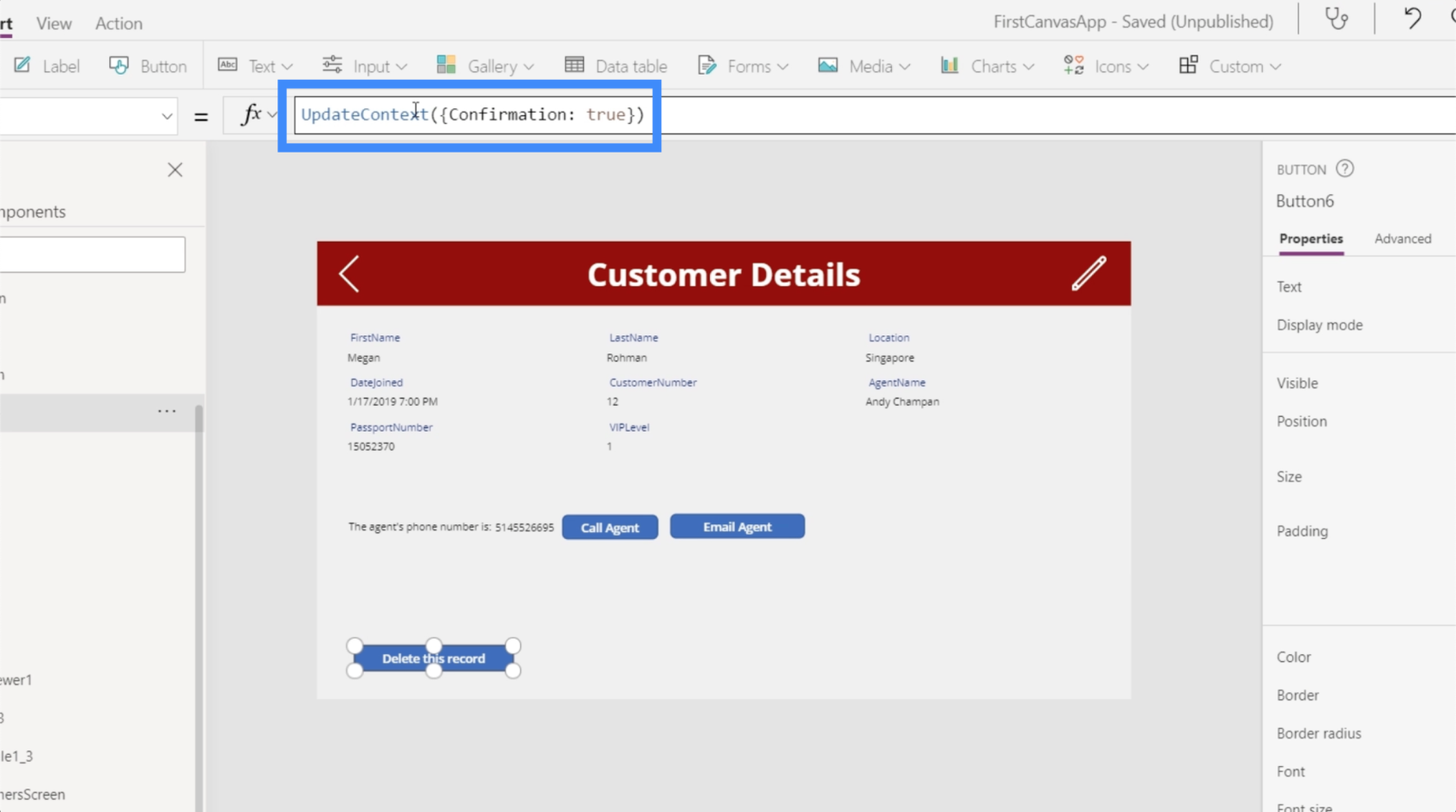Click the Display mode property

[1320, 325]
